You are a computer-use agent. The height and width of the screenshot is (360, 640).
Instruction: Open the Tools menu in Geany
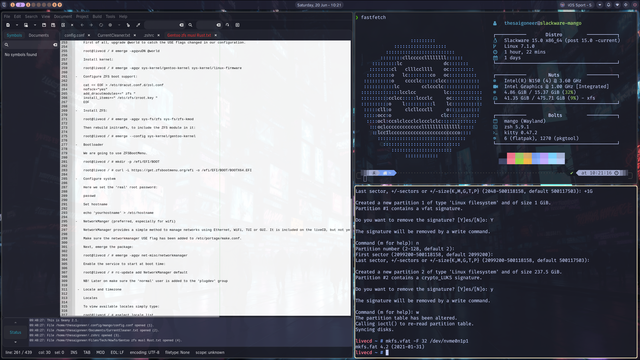110,16
